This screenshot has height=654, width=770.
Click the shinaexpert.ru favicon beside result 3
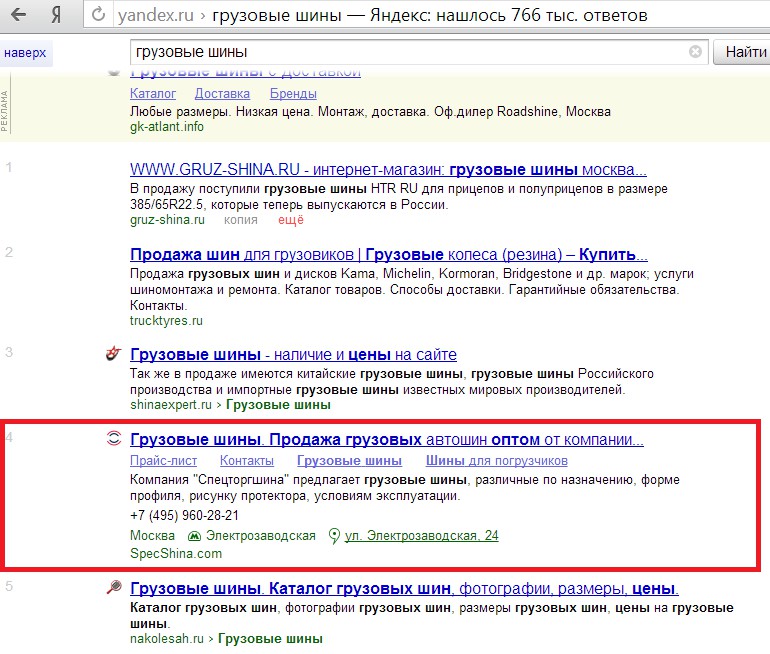click(113, 353)
